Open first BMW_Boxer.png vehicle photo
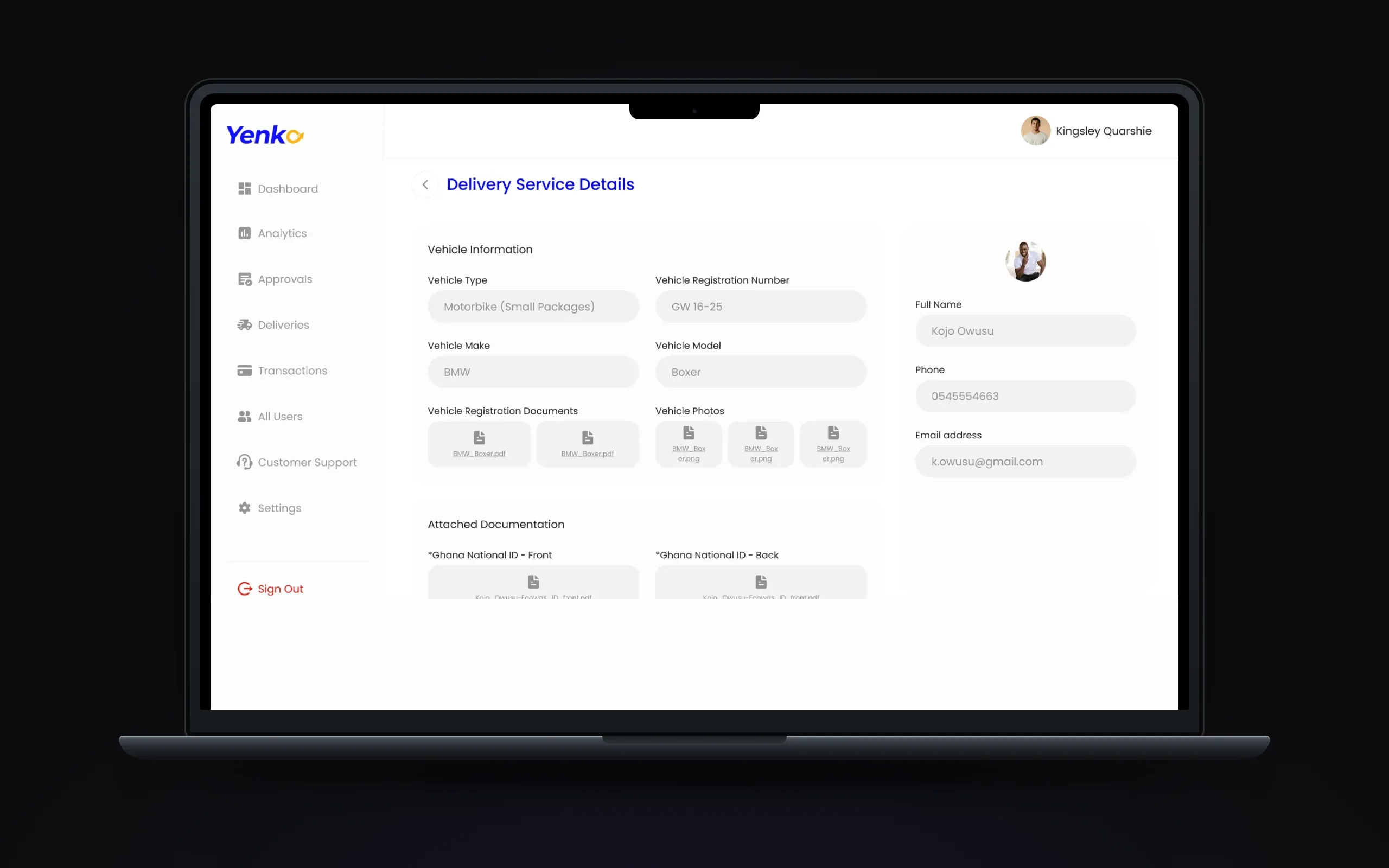 tap(689, 444)
